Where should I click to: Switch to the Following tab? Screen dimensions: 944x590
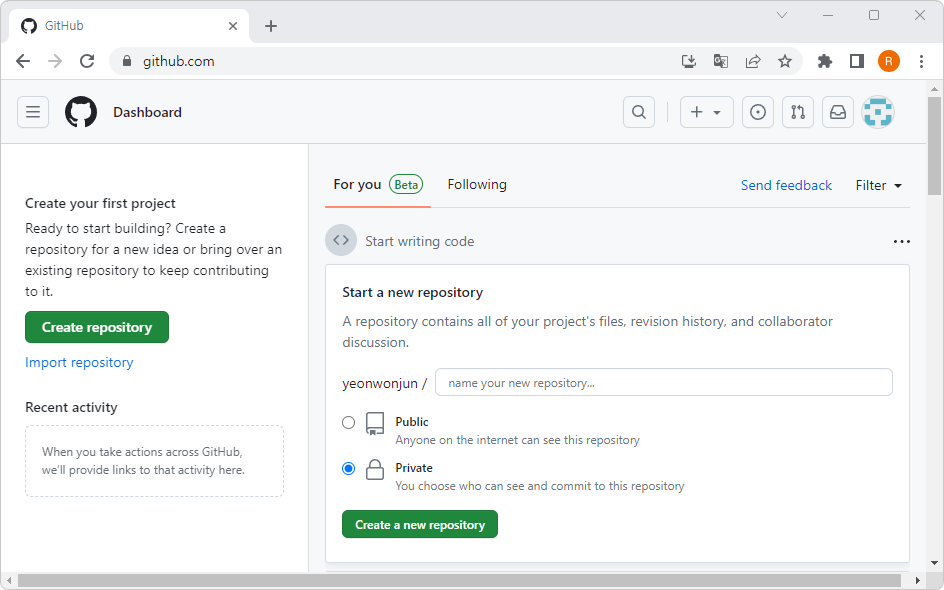tap(477, 185)
